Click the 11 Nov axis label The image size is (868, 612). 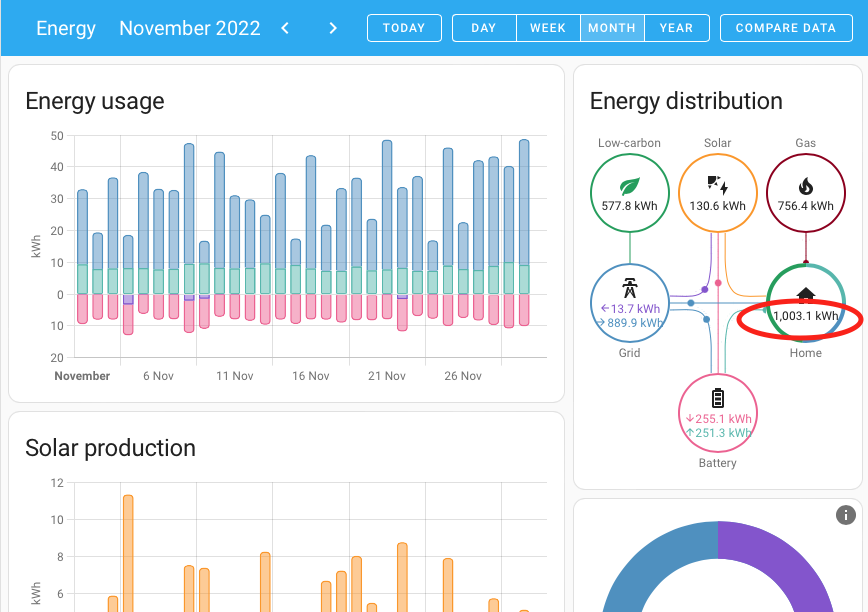click(x=235, y=376)
